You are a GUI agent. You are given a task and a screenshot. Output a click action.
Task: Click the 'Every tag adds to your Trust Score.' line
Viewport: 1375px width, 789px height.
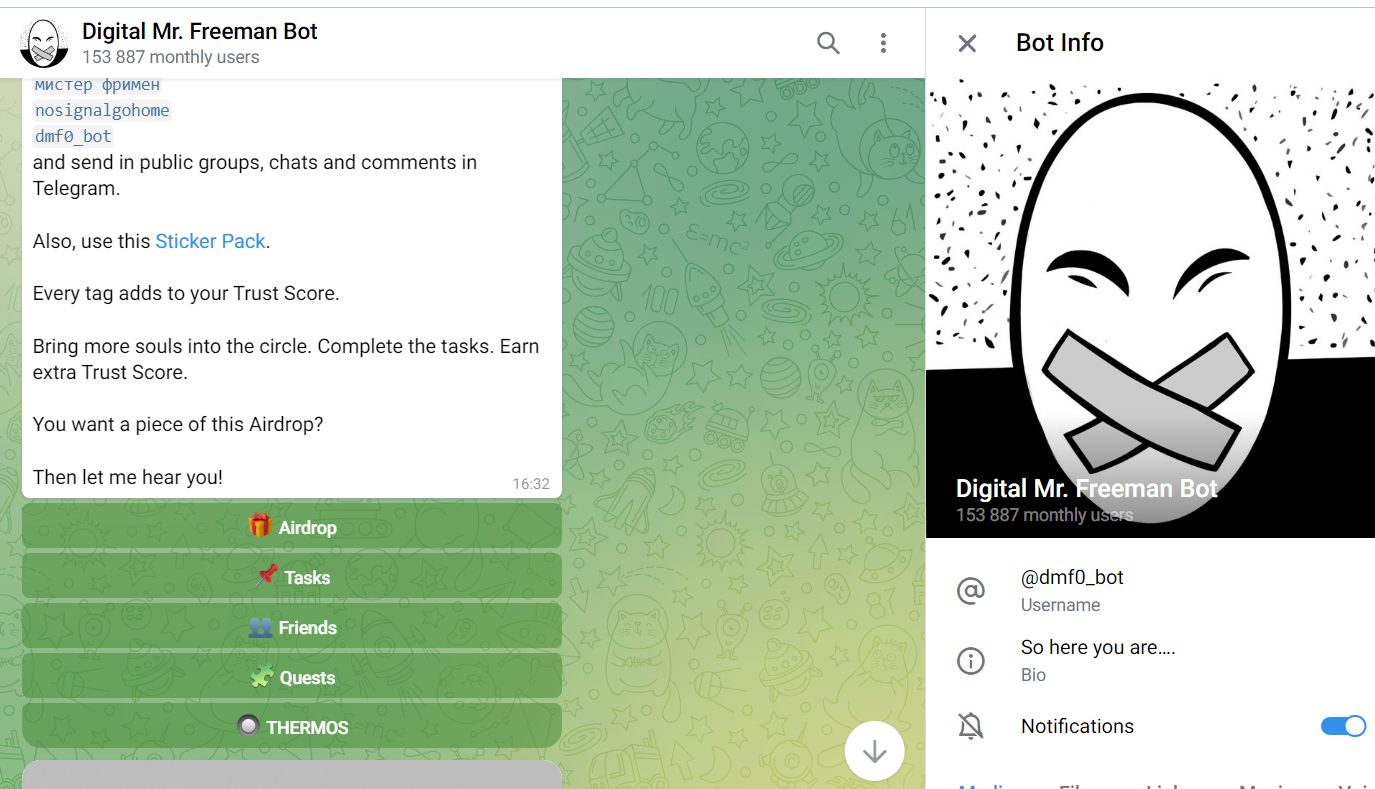click(186, 293)
